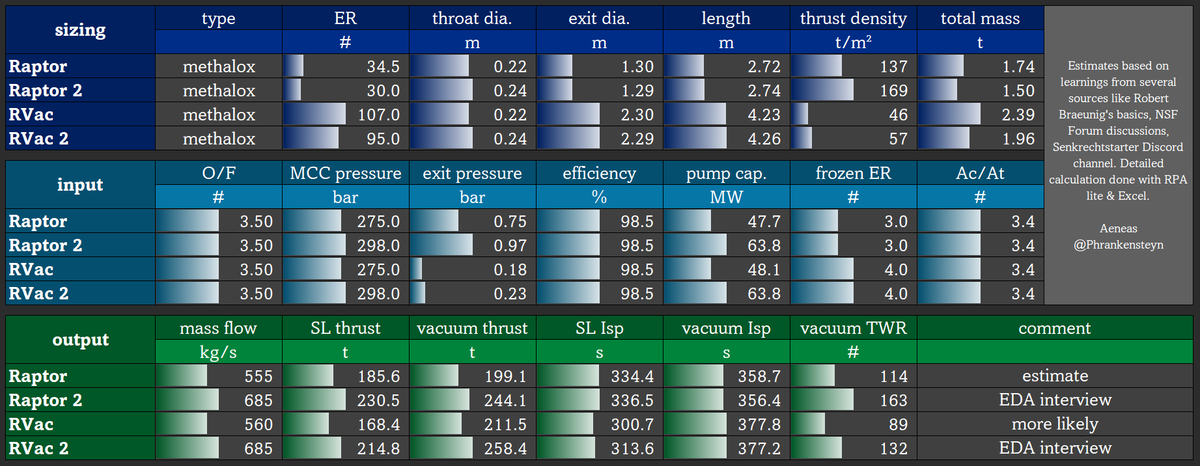Click the "vacuum TWR" column header
Viewport: 1200px width, 466px height.
coord(852,328)
